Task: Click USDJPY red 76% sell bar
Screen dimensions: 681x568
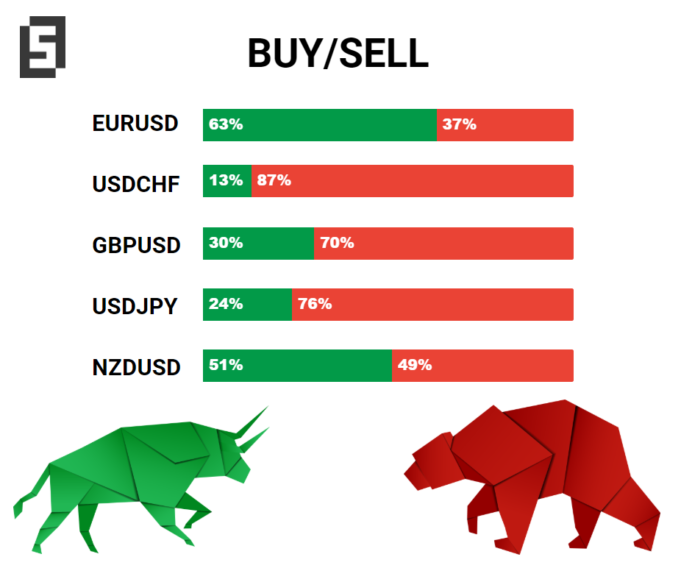Action: [433, 305]
